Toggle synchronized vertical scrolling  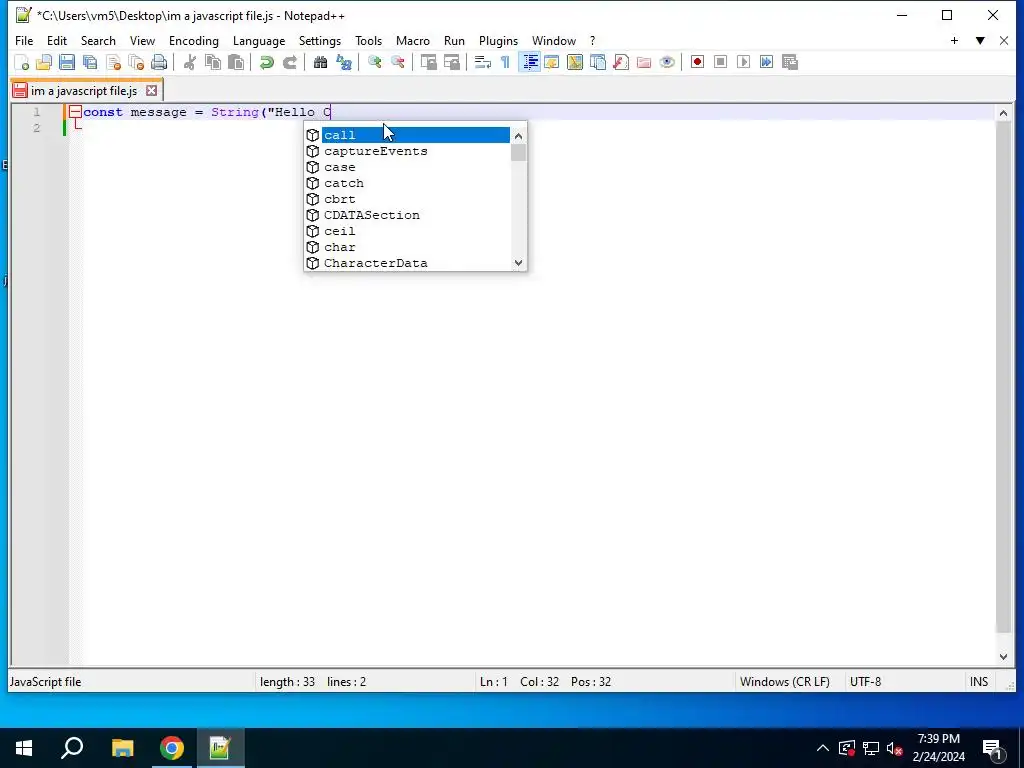428,62
